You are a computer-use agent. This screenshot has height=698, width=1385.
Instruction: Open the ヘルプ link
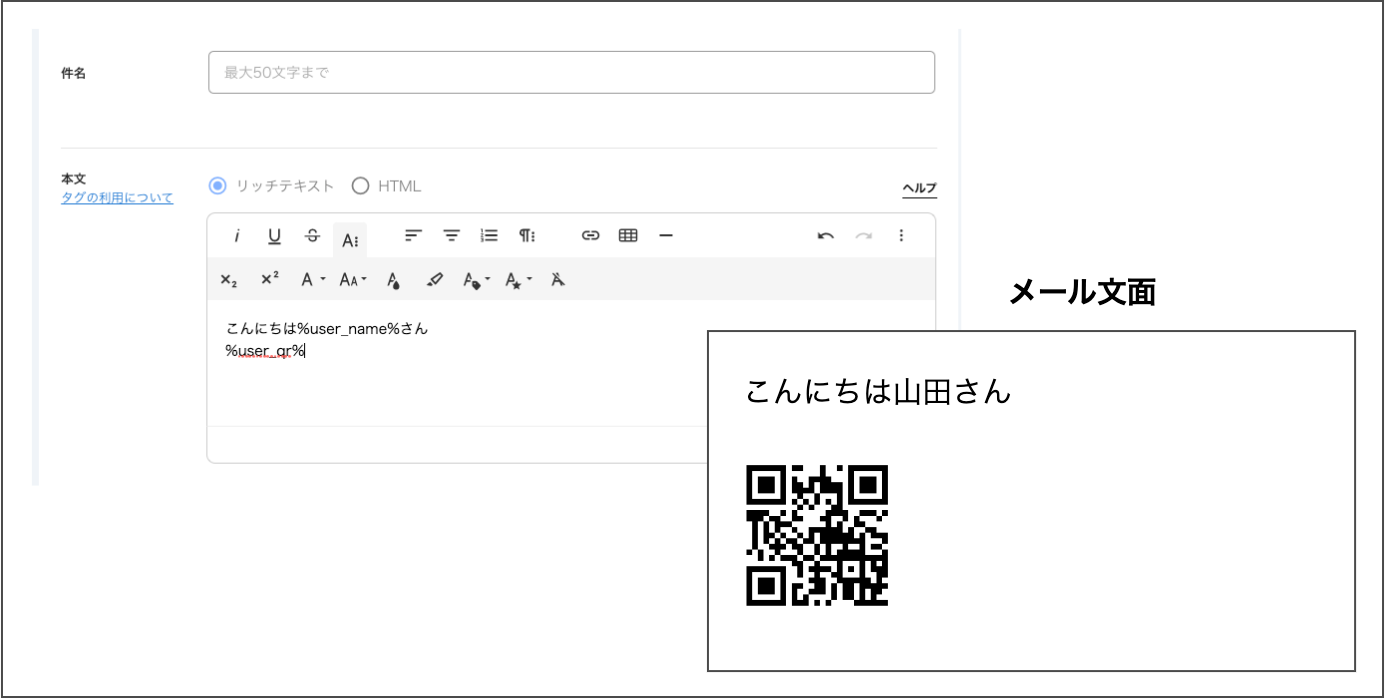pyautogui.click(x=919, y=188)
